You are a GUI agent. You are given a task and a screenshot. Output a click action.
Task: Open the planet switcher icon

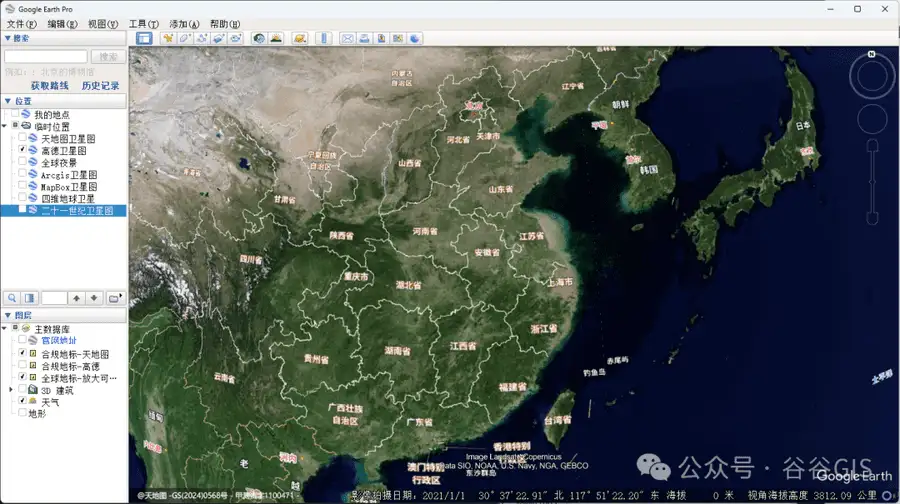299,38
